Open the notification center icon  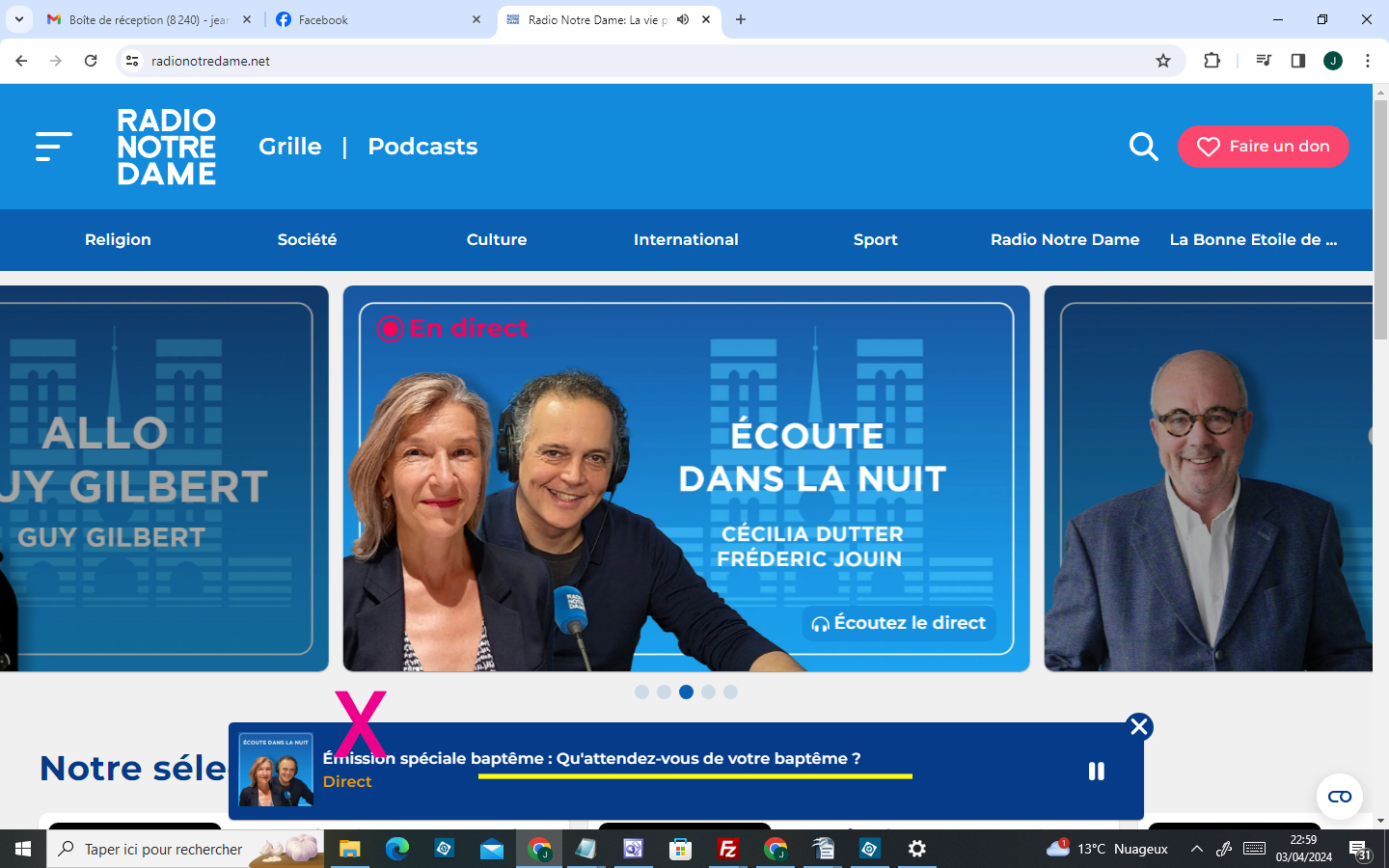tap(1360, 849)
